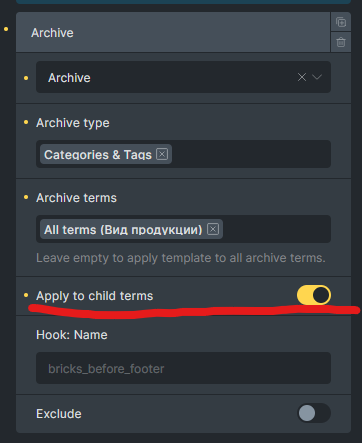The height and width of the screenshot is (443, 362).
Task: Focus the Hook Name input field
Action: click(x=183, y=368)
